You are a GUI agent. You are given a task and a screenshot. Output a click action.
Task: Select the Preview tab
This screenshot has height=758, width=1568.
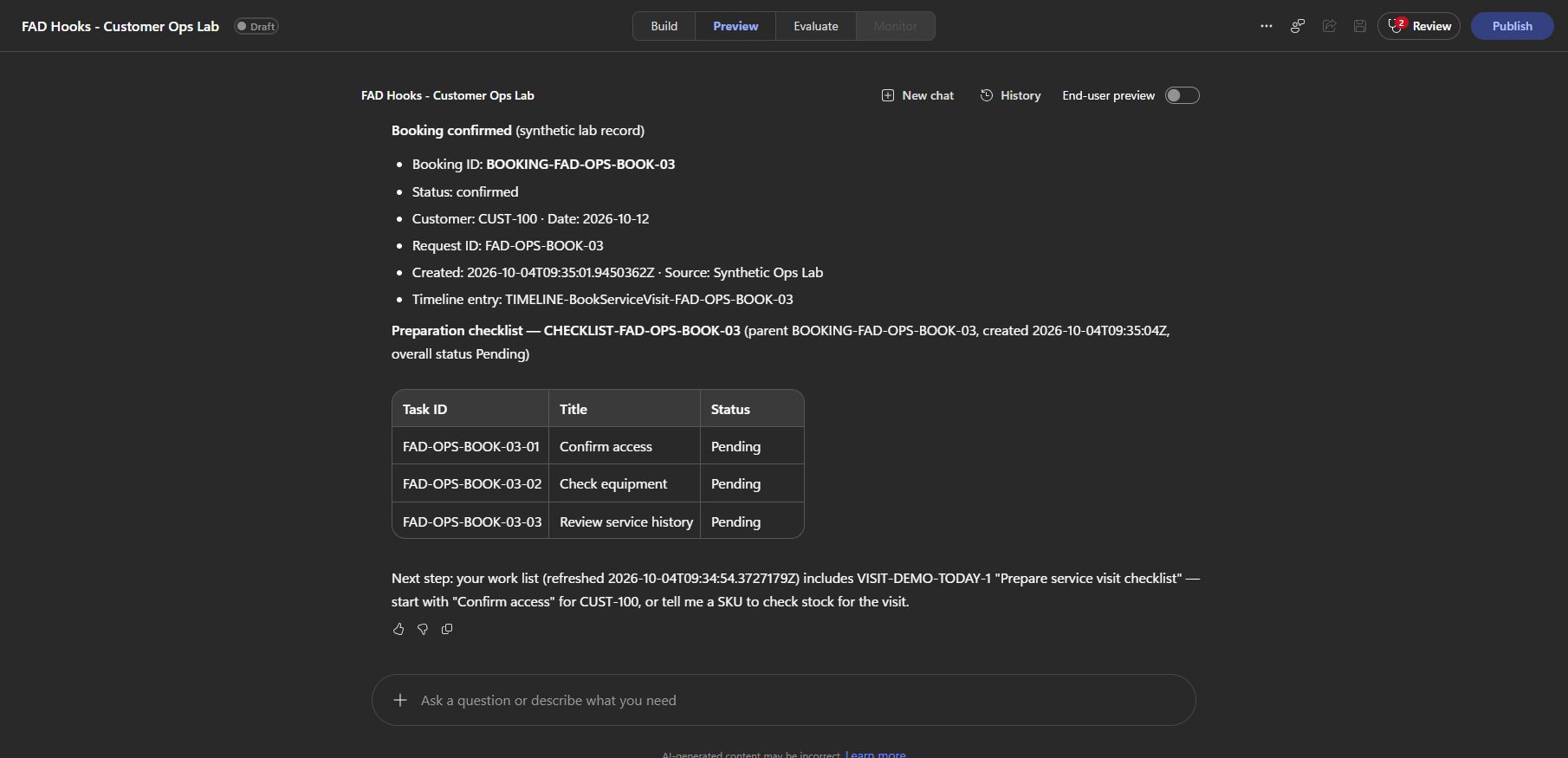tap(735, 26)
